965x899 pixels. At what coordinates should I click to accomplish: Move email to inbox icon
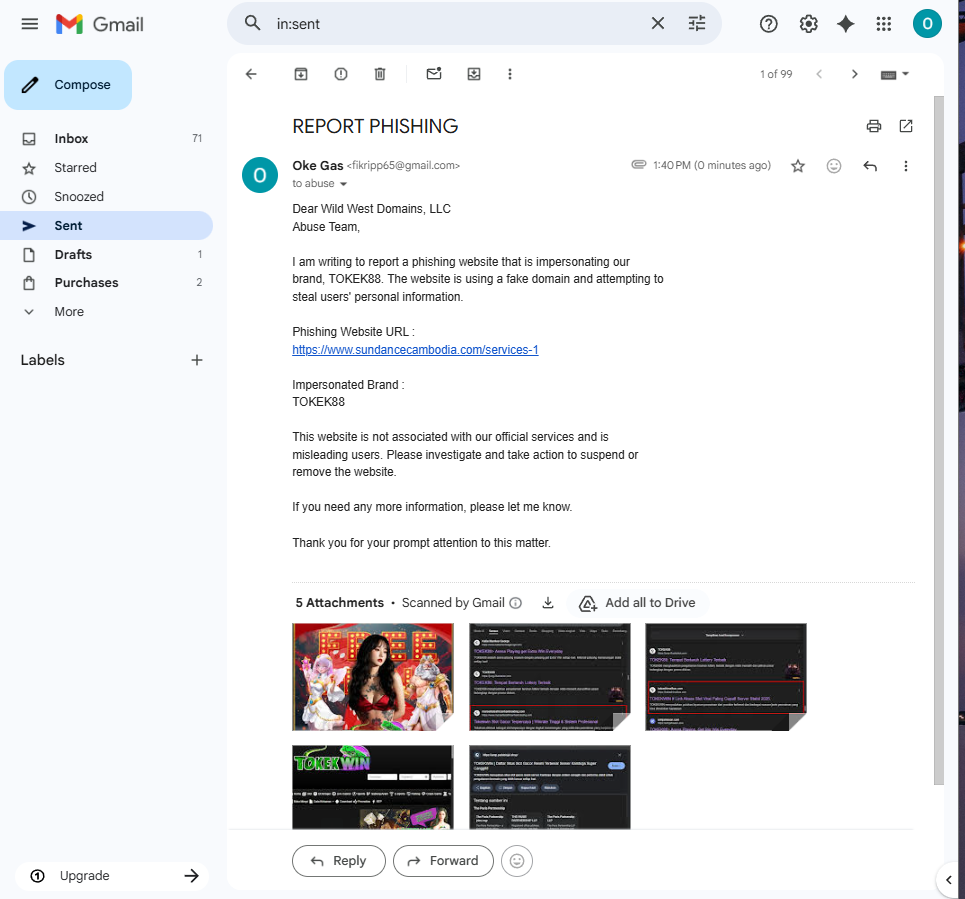click(x=473, y=74)
